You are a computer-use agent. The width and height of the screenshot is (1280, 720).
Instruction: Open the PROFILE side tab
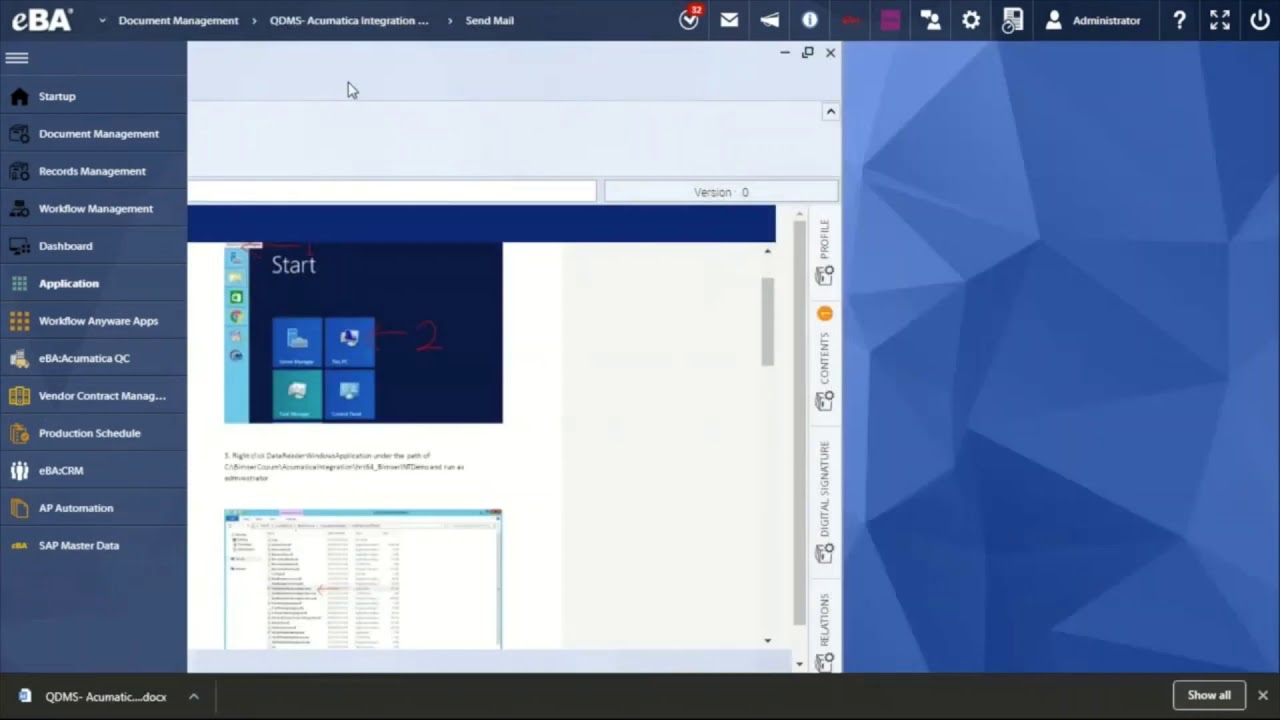tap(825, 250)
